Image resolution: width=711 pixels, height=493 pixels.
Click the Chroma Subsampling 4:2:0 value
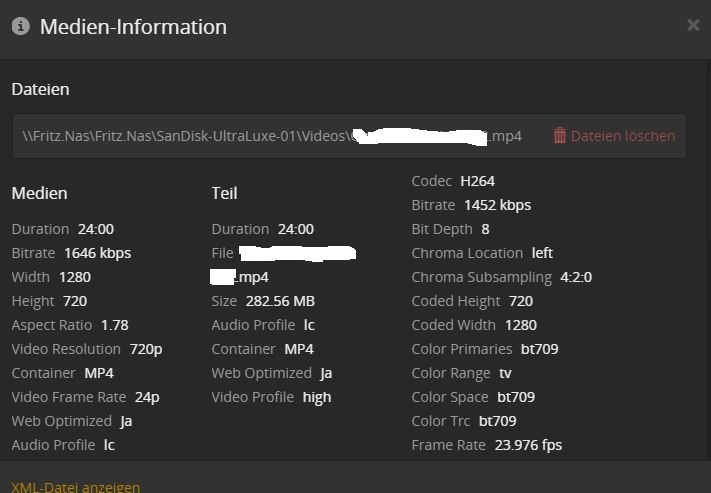pyautogui.click(x=575, y=277)
